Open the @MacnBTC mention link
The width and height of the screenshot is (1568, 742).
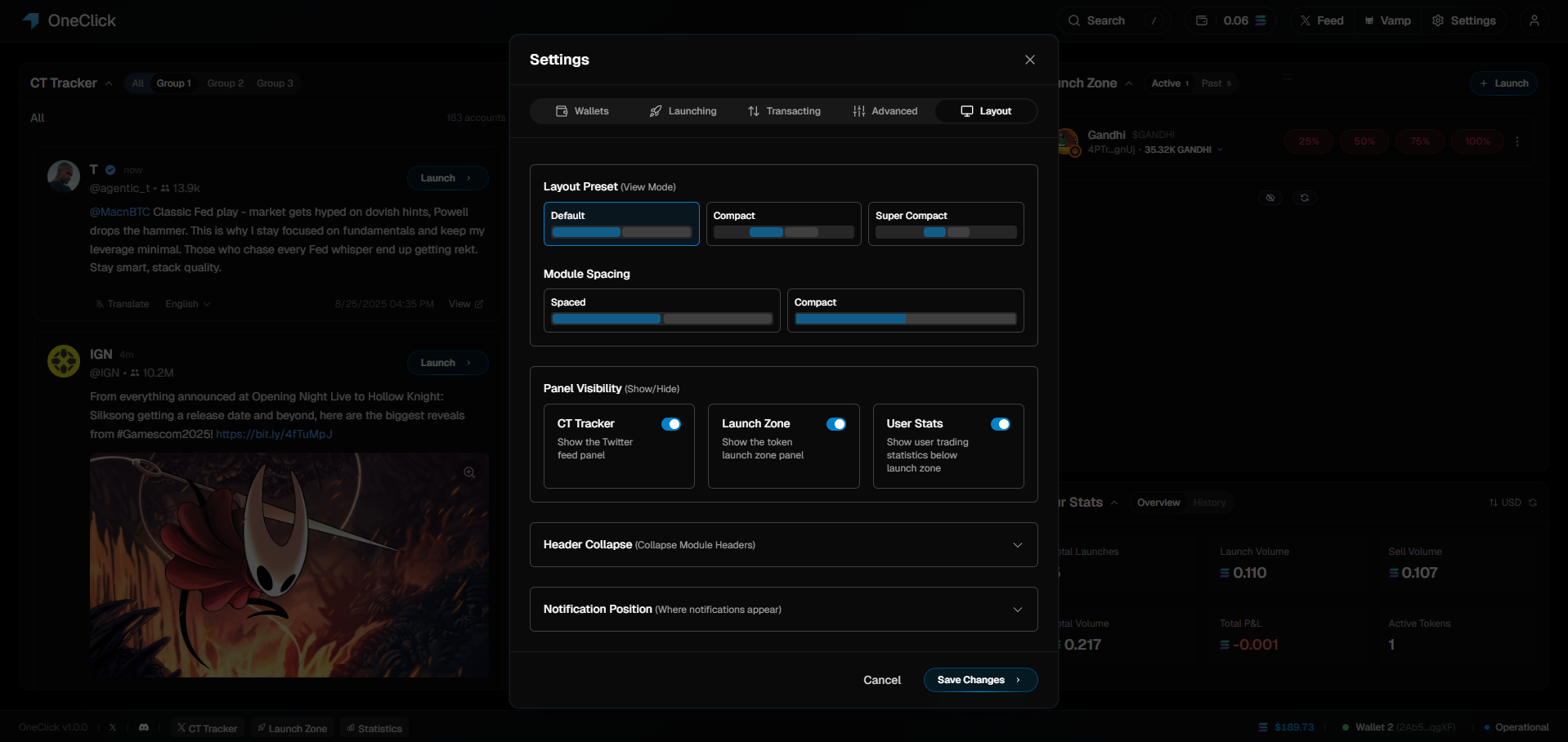coord(120,212)
